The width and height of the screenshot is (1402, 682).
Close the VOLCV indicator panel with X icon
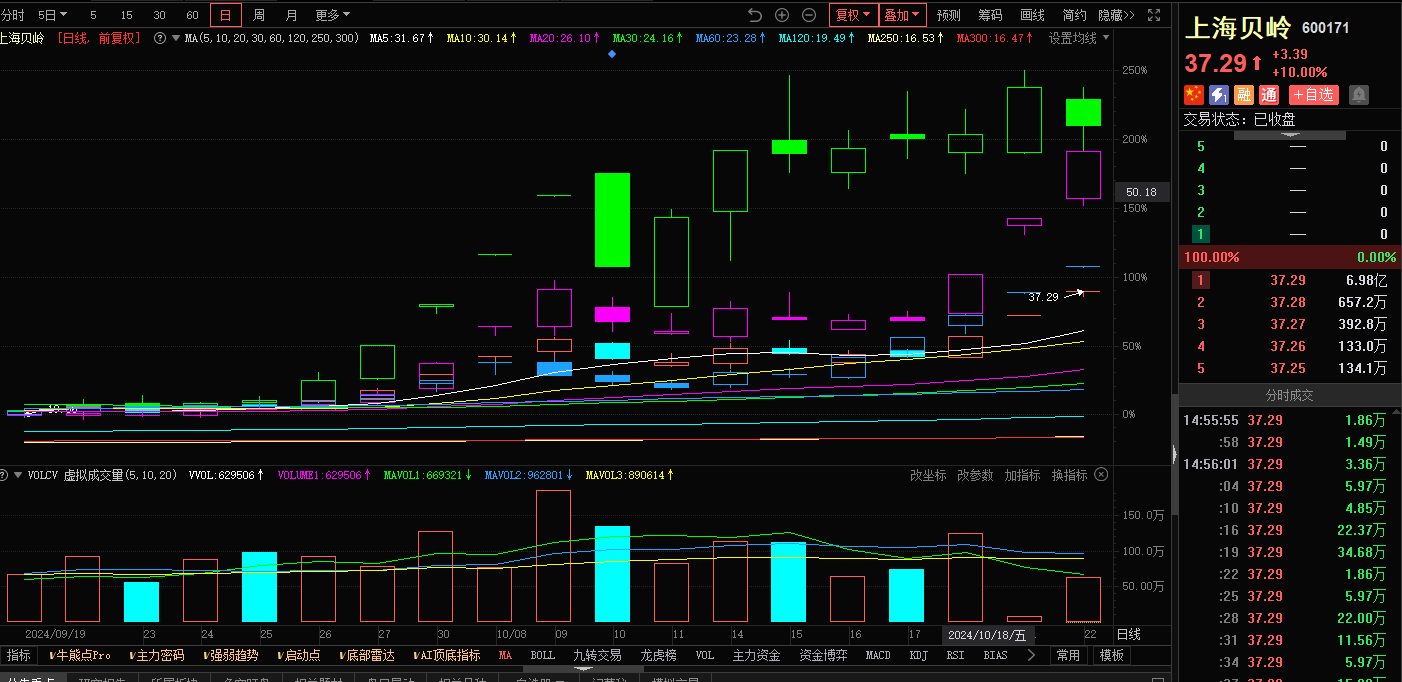1101,475
